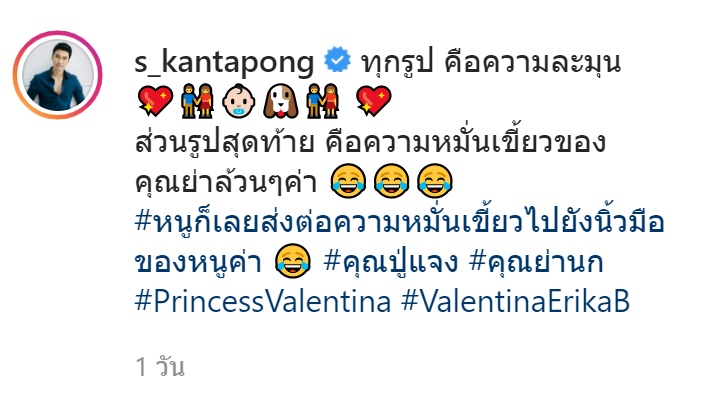Open the #ValentinaErikaB hashtag
This screenshot has height=410, width=720.
[515, 302]
